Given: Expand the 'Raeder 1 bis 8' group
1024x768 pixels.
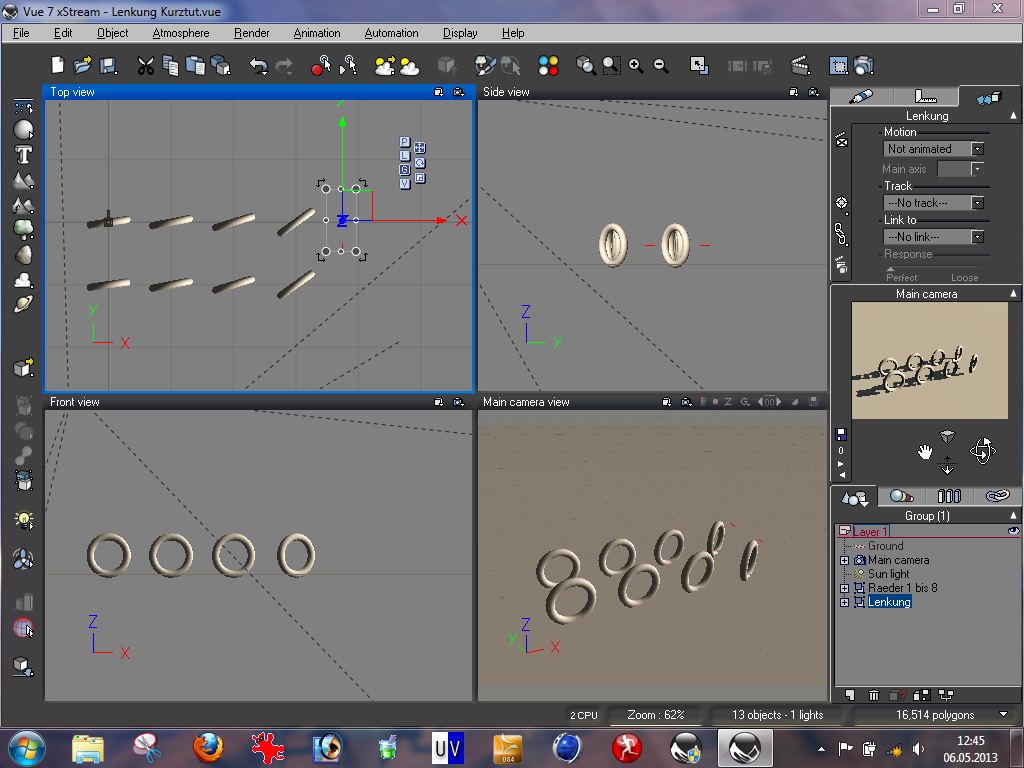Looking at the screenshot, I should (x=844, y=588).
